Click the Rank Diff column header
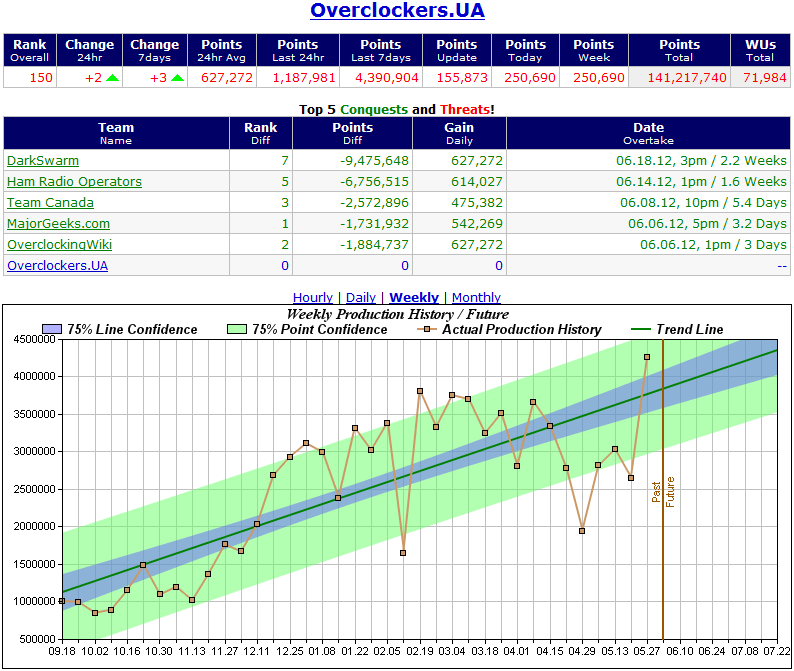794x671 pixels. 261,133
